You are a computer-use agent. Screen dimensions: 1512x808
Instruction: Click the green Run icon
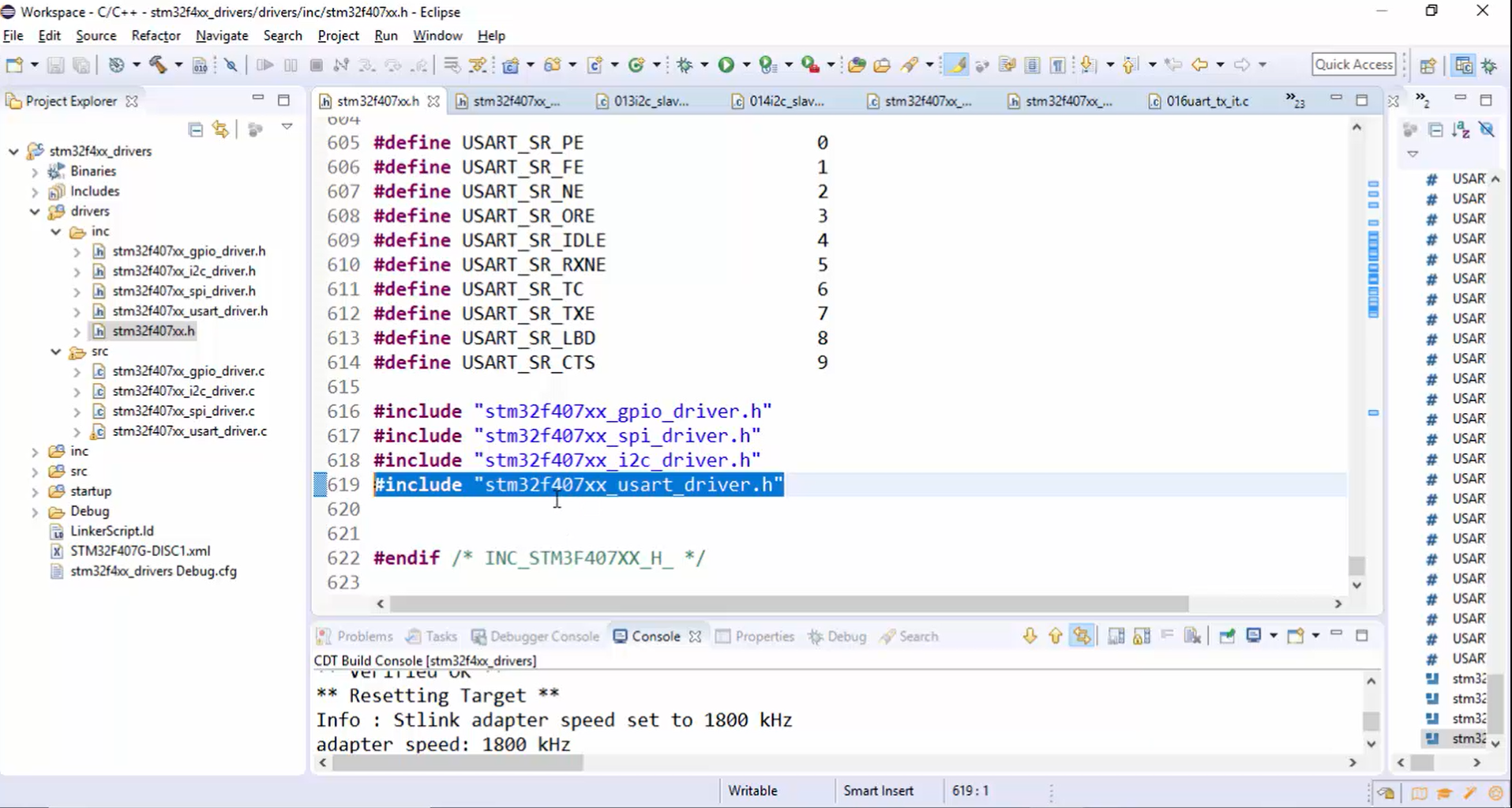click(x=726, y=65)
